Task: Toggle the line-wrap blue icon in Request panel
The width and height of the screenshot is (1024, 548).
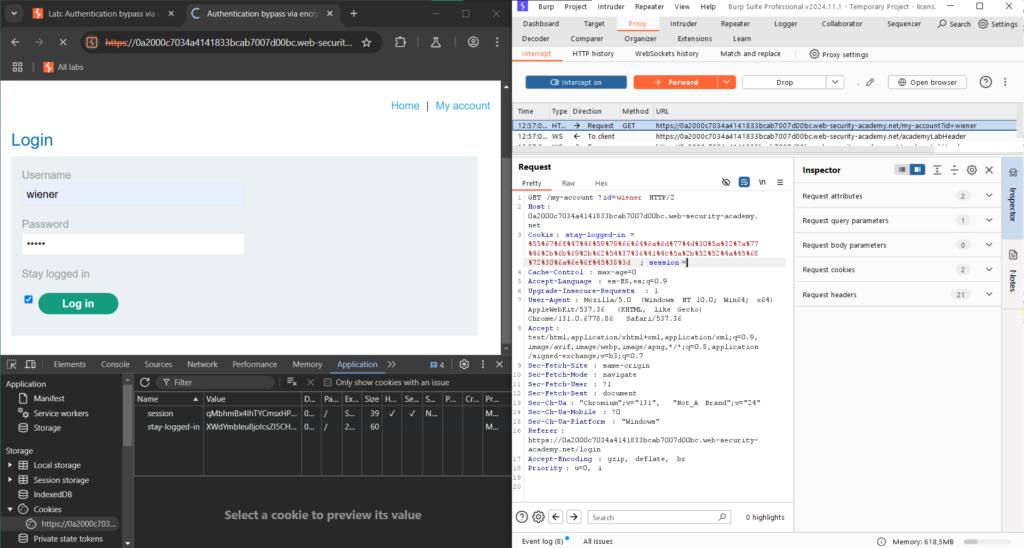Action: [744, 182]
